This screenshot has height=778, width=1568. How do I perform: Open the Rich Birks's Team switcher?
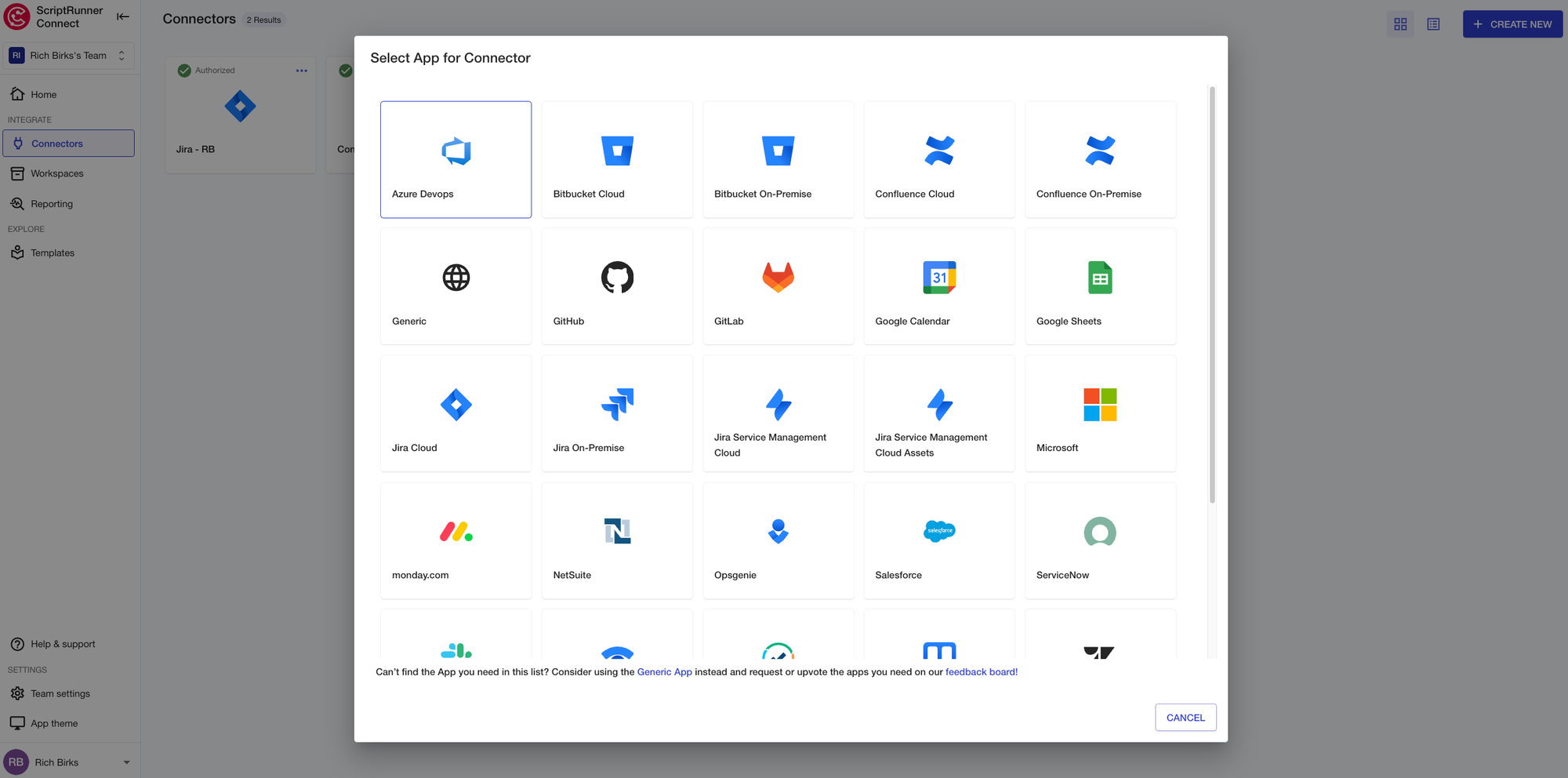pos(68,56)
